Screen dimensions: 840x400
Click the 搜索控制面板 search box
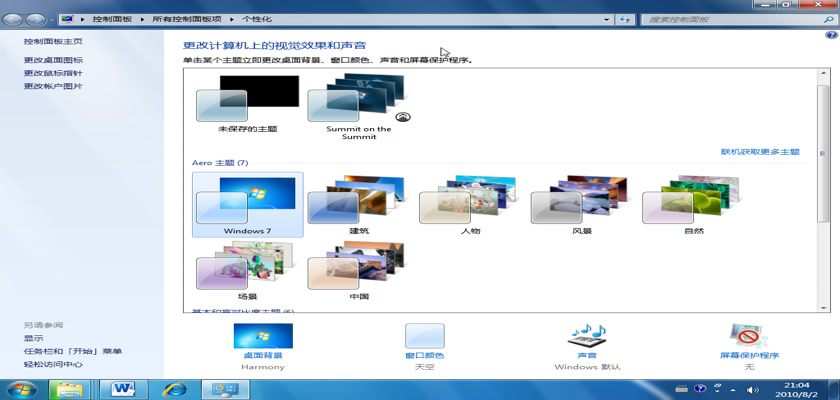(x=730, y=19)
